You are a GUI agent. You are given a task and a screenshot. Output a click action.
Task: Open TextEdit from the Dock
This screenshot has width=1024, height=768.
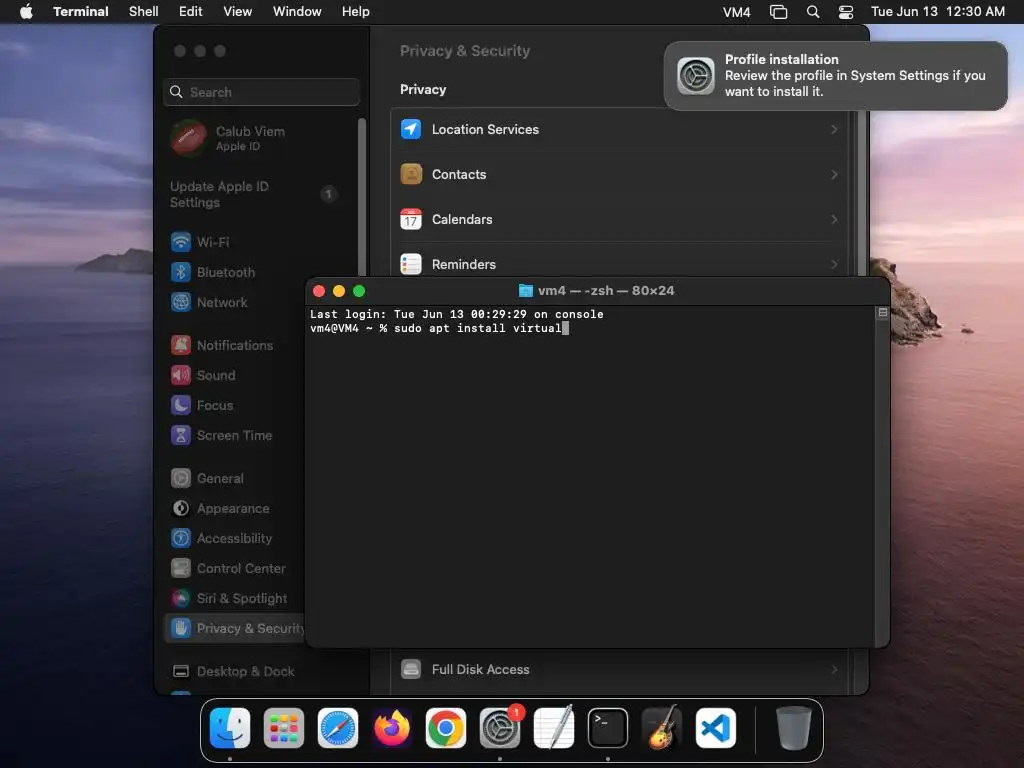pyautogui.click(x=554, y=728)
